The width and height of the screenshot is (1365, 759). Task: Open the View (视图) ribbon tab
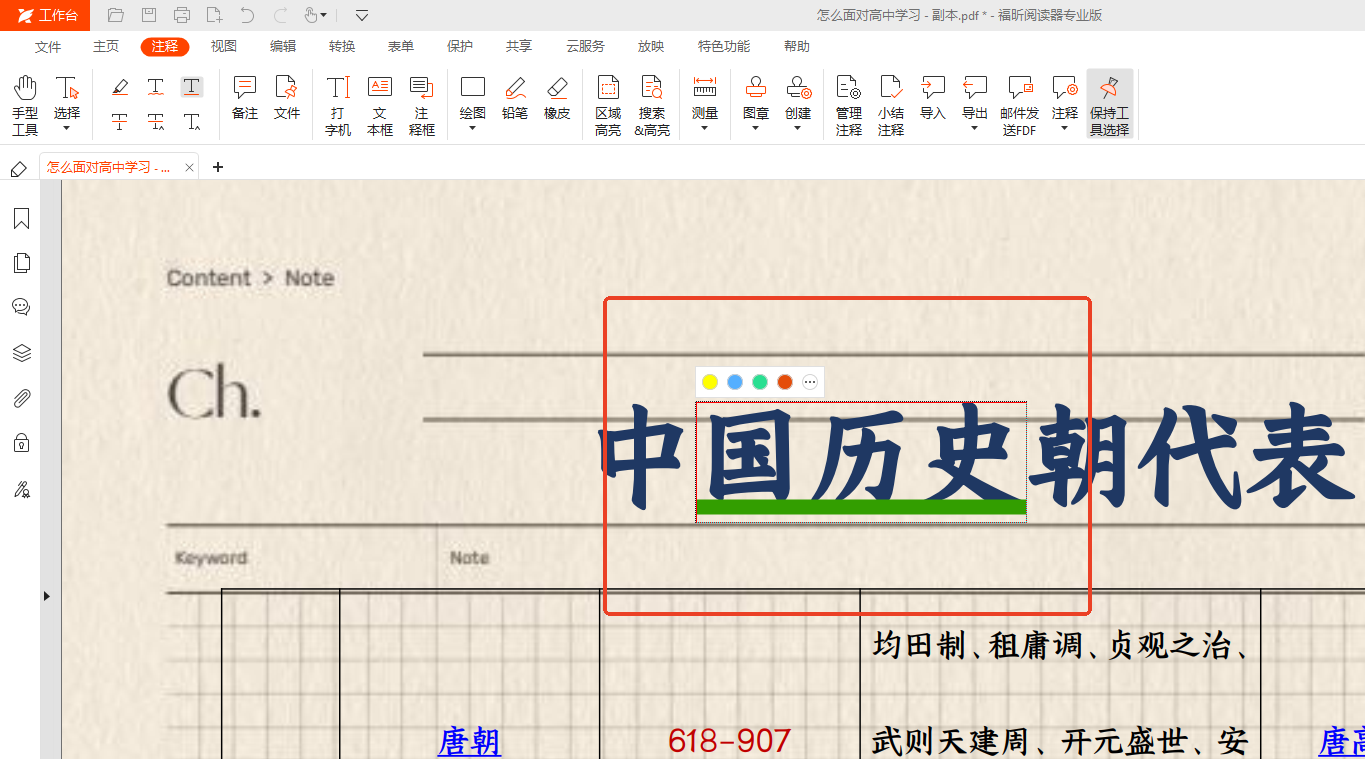click(x=224, y=47)
